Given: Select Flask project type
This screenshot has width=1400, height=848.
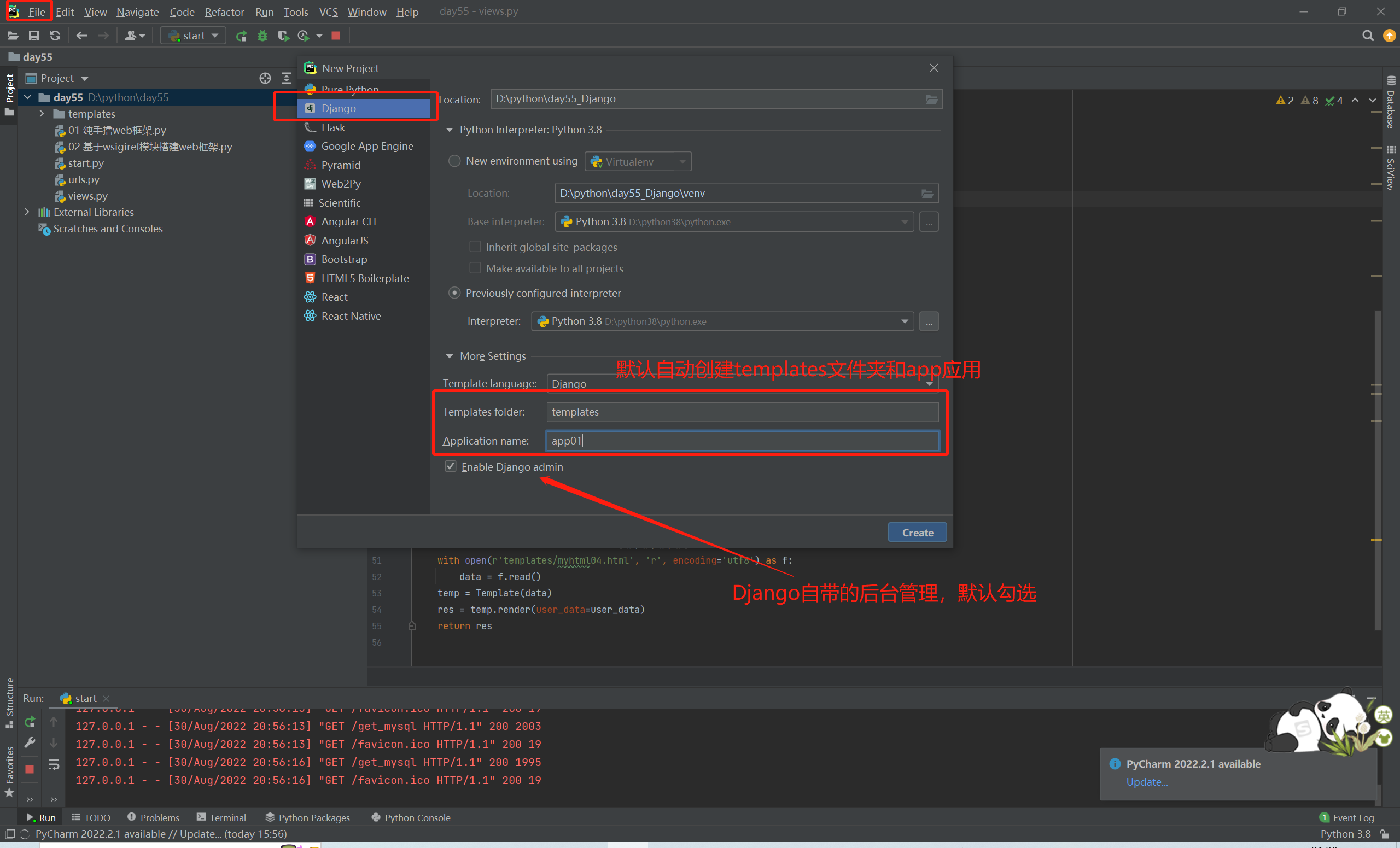Looking at the screenshot, I should coord(334,127).
